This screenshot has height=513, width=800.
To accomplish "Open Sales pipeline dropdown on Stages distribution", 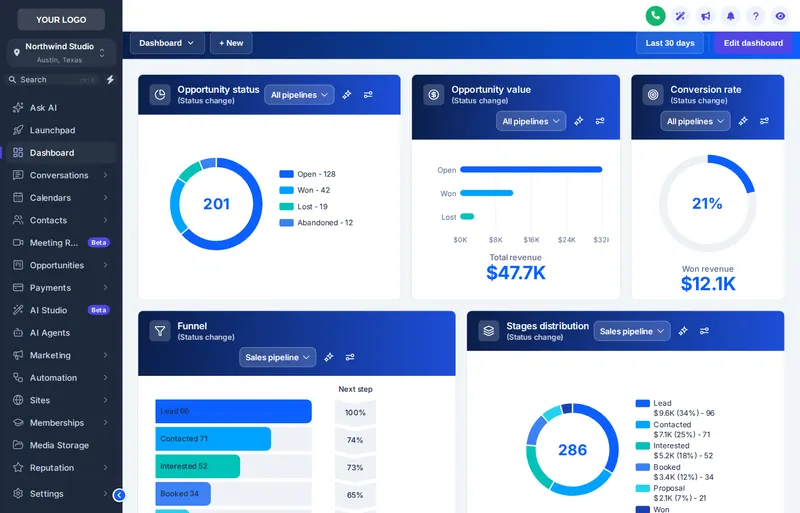I will (632, 331).
